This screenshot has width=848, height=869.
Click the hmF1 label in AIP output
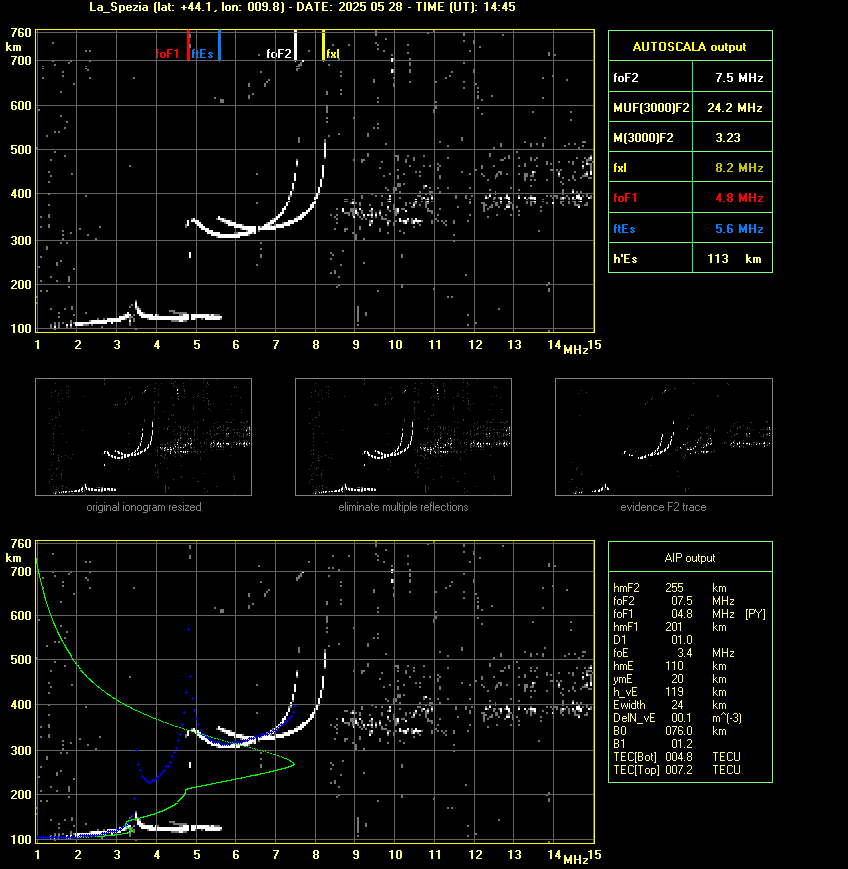[x=626, y=627]
